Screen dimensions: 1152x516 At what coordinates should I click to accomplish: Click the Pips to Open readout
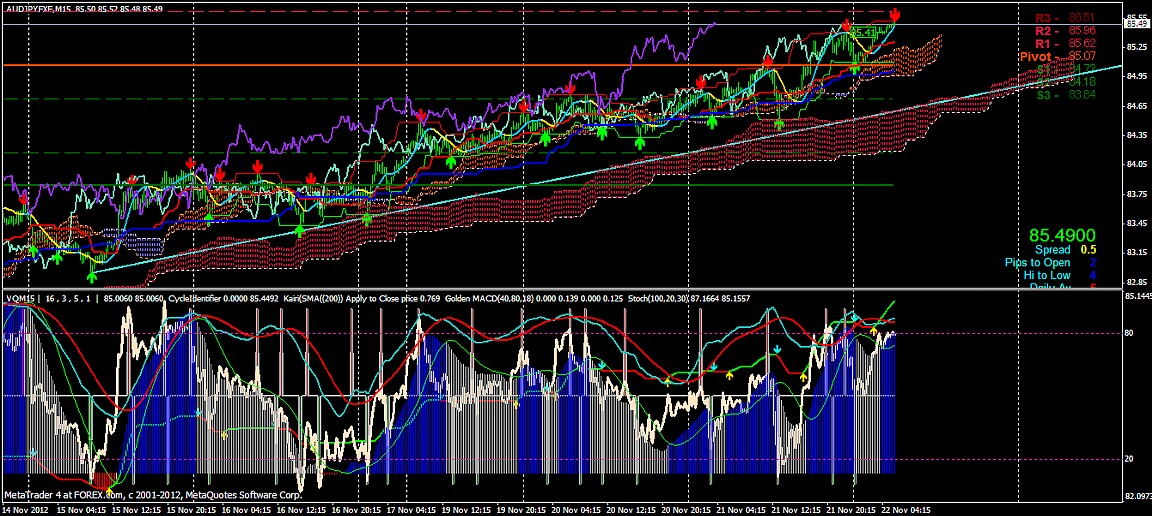coord(1051,262)
